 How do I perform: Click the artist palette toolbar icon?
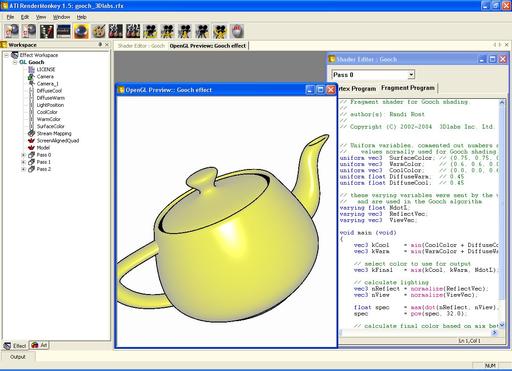[98, 31]
